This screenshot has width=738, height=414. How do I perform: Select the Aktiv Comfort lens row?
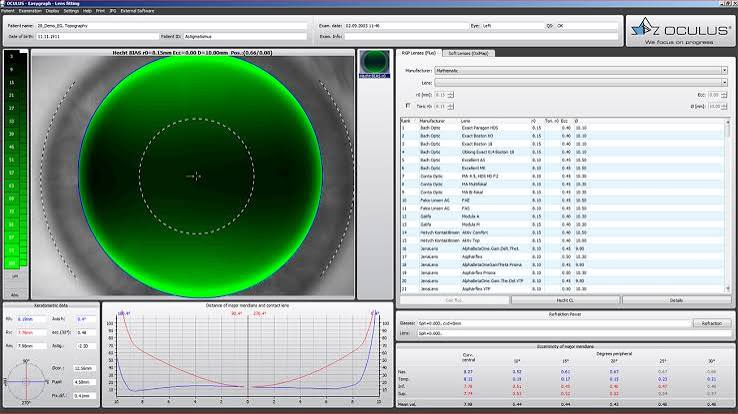click(562, 232)
